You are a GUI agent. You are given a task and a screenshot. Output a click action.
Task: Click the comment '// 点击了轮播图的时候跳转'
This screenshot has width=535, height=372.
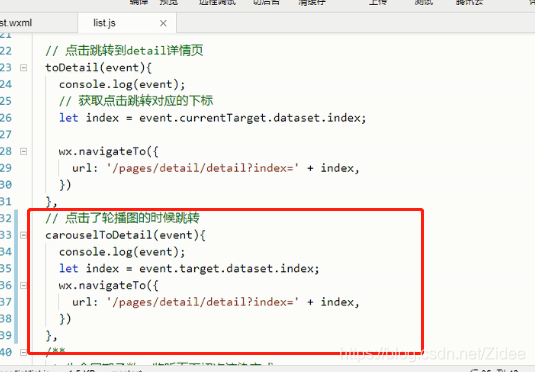[x=122, y=218]
